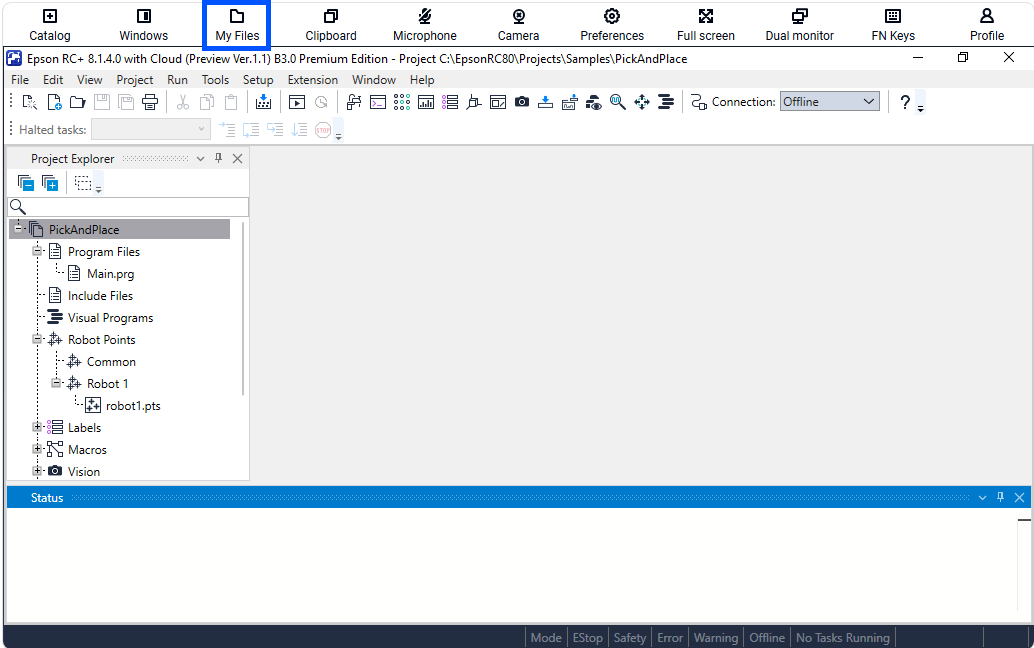Open the Command window terminal icon
Image resolution: width=1034 pixels, height=648 pixels.
click(x=378, y=102)
